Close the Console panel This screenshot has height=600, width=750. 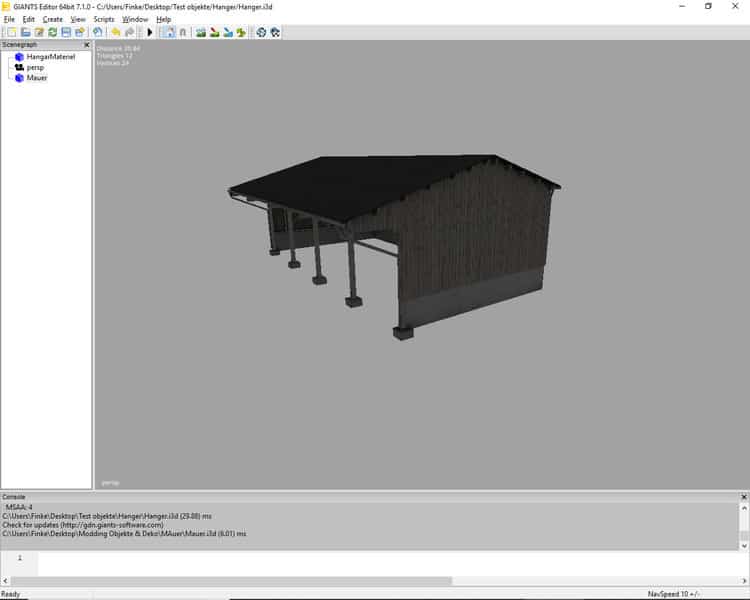tap(743, 497)
